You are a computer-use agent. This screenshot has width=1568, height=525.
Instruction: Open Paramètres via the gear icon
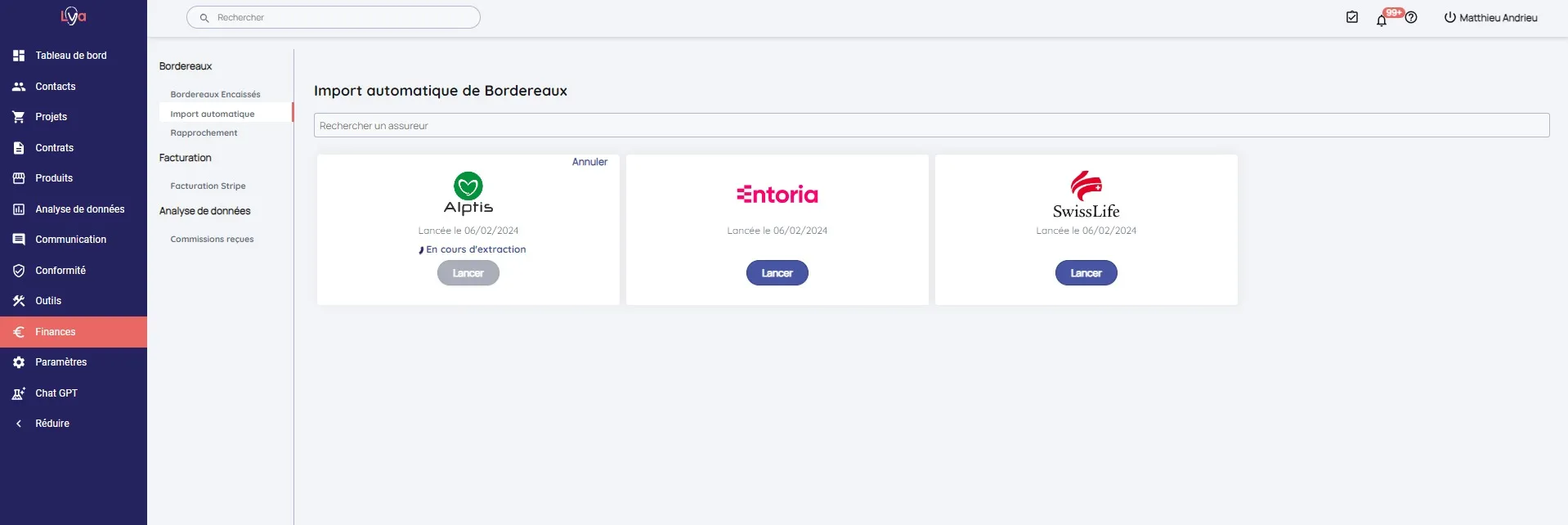click(19, 362)
